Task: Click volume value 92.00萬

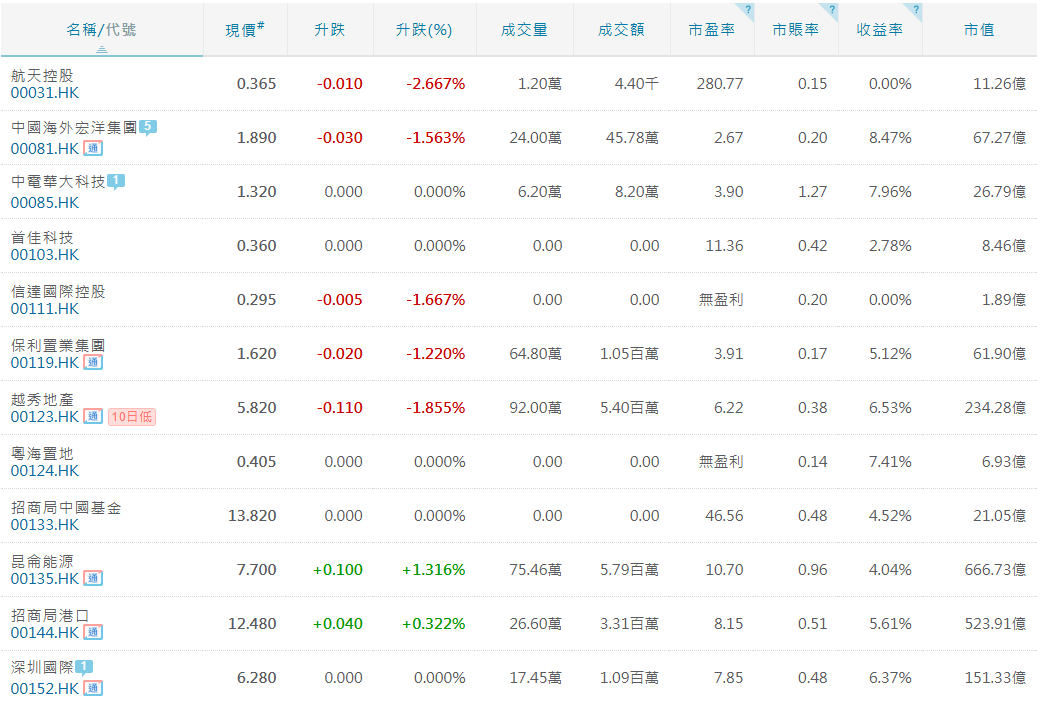Action: [x=535, y=408]
